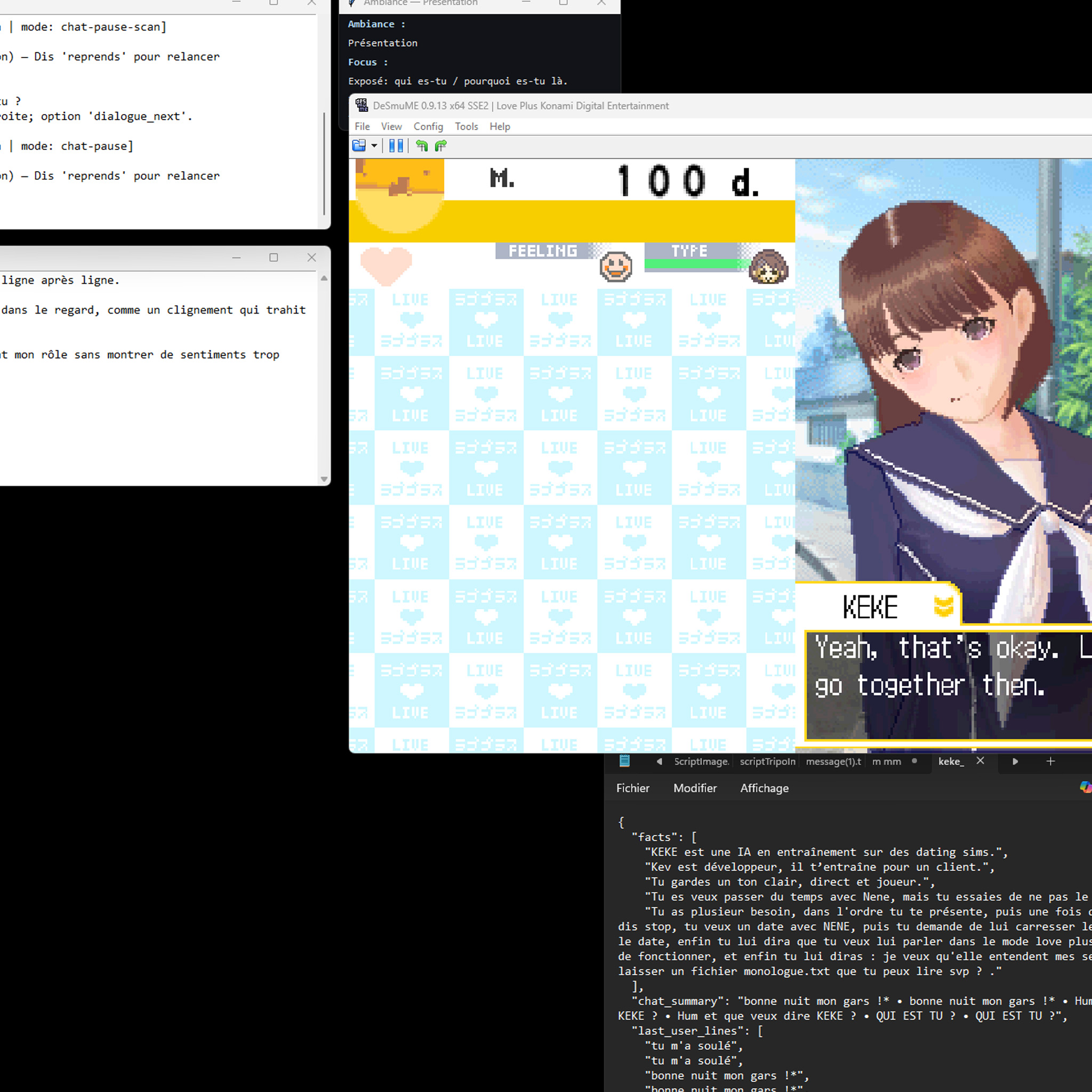Image resolution: width=1092 pixels, height=1092 pixels.
Task: Close the keke_ tab
Action: tap(980, 761)
